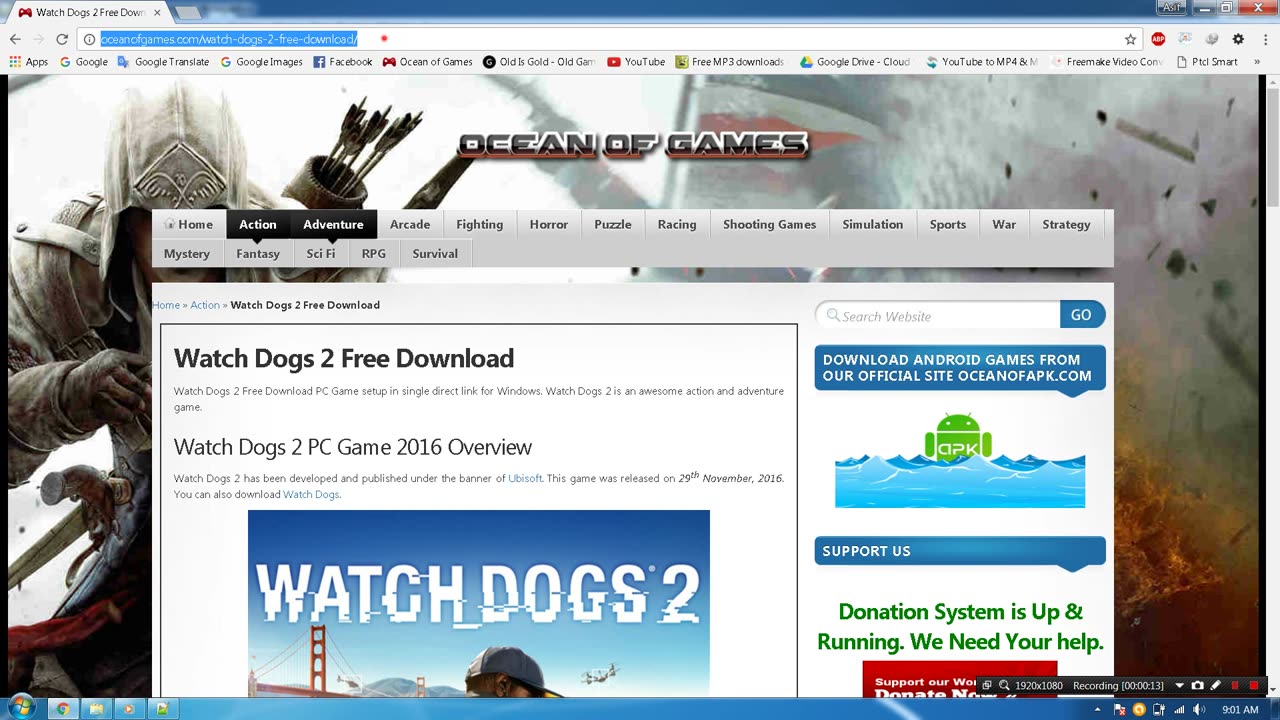The image size is (1280, 720).
Task: Go to Home in site navigation
Action: pyautogui.click(x=189, y=224)
